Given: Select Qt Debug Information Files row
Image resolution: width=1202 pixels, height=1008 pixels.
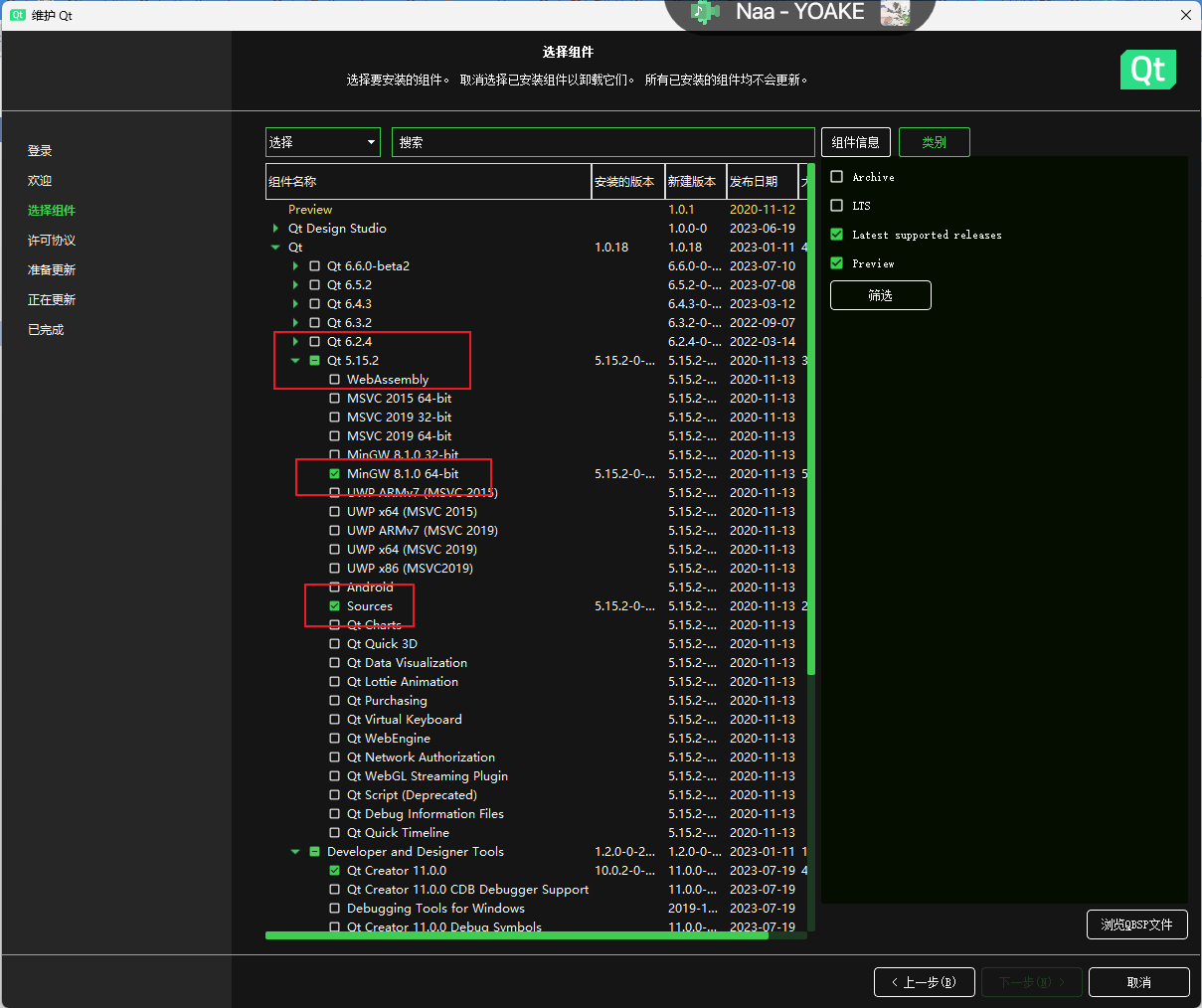Looking at the screenshot, I should click(x=536, y=814).
